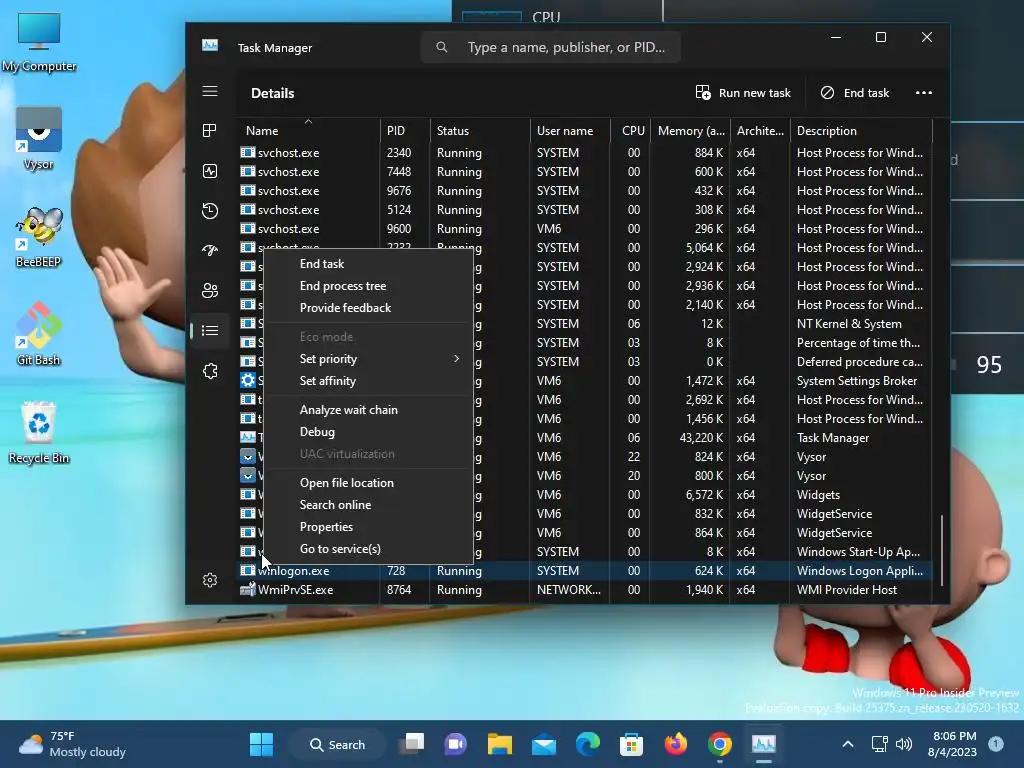Open Microsoft Store from the taskbar
Viewport: 1024px width, 768px height.
(632, 744)
